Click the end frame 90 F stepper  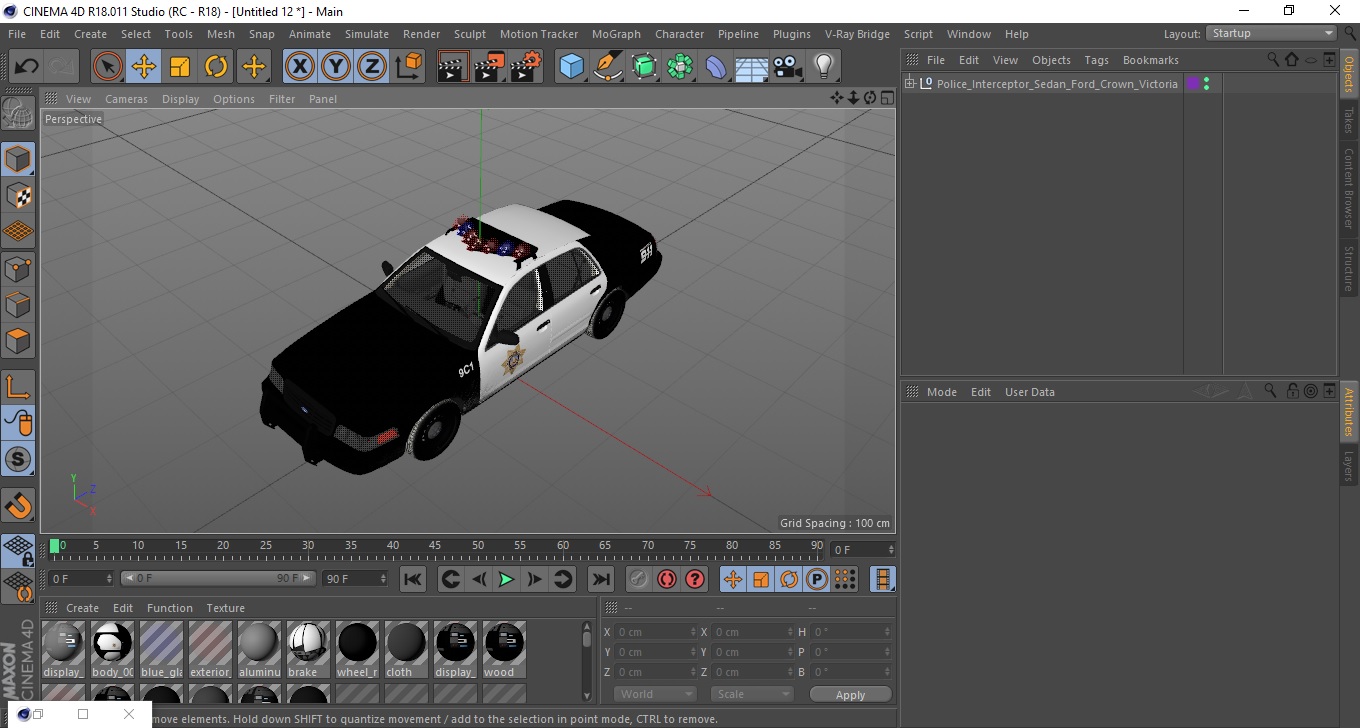click(x=383, y=579)
